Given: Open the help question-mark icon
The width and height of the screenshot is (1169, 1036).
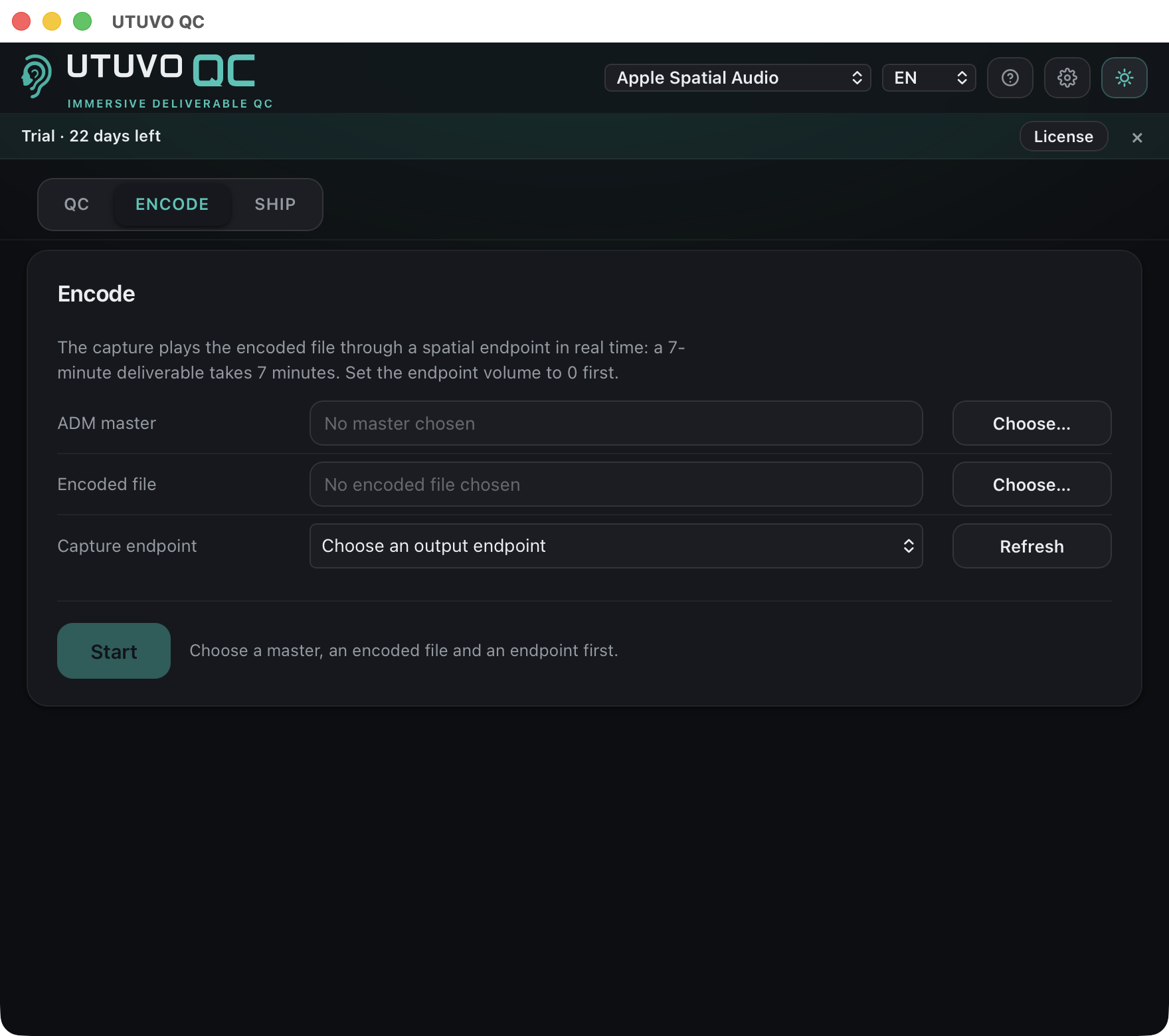Looking at the screenshot, I should [1010, 78].
